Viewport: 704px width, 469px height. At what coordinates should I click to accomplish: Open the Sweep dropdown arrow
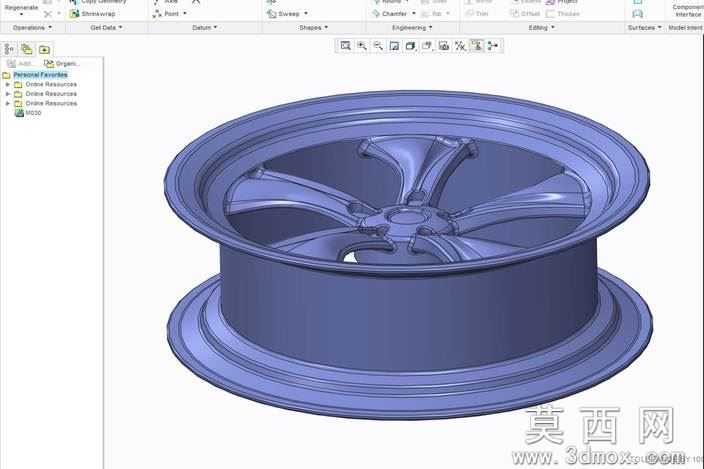[x=306, y=14]
